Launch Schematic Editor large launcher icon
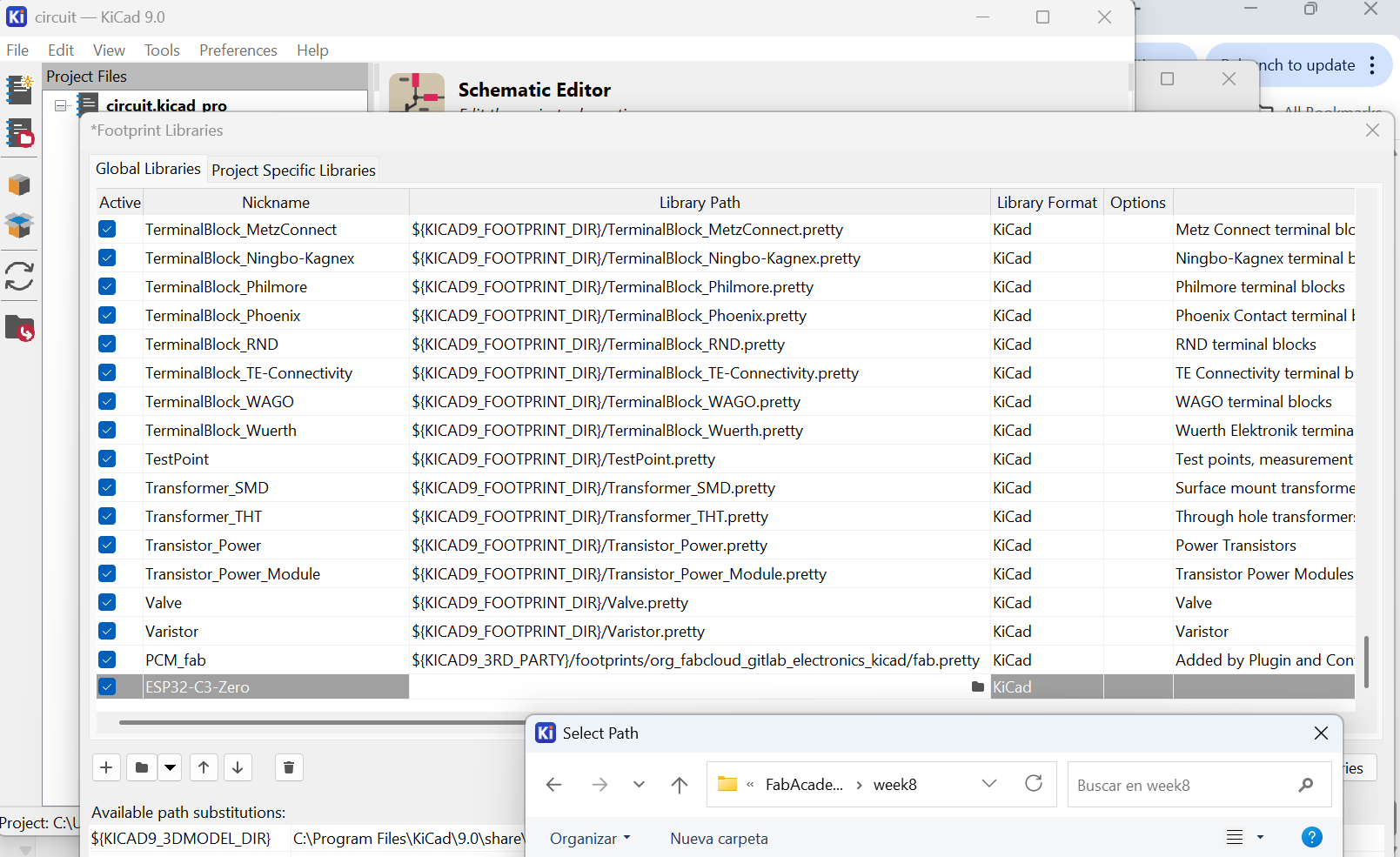 [417, 92]
